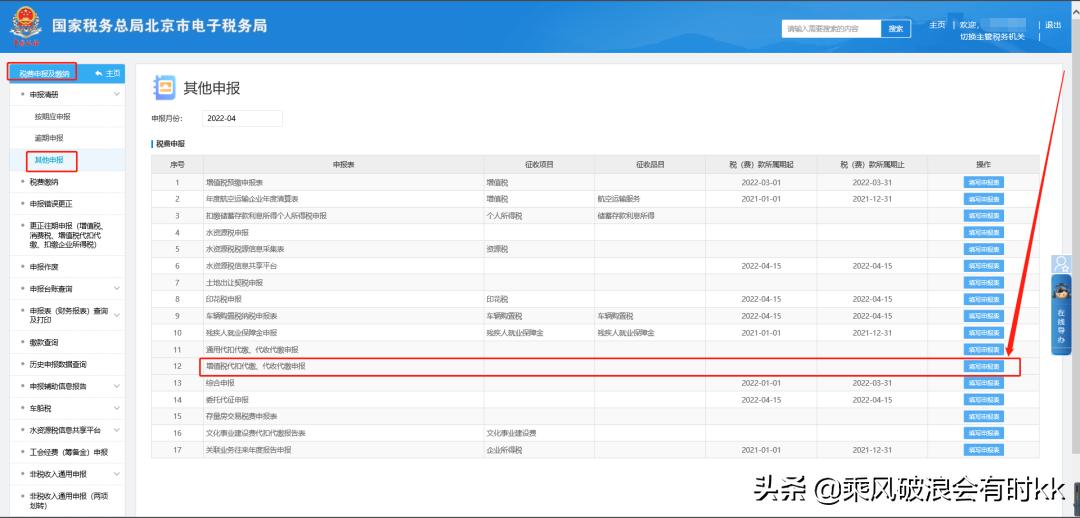Click 填写申报表 for 扣缴储蓄存款利息所得个人所得税申报

tap(984, 216)
